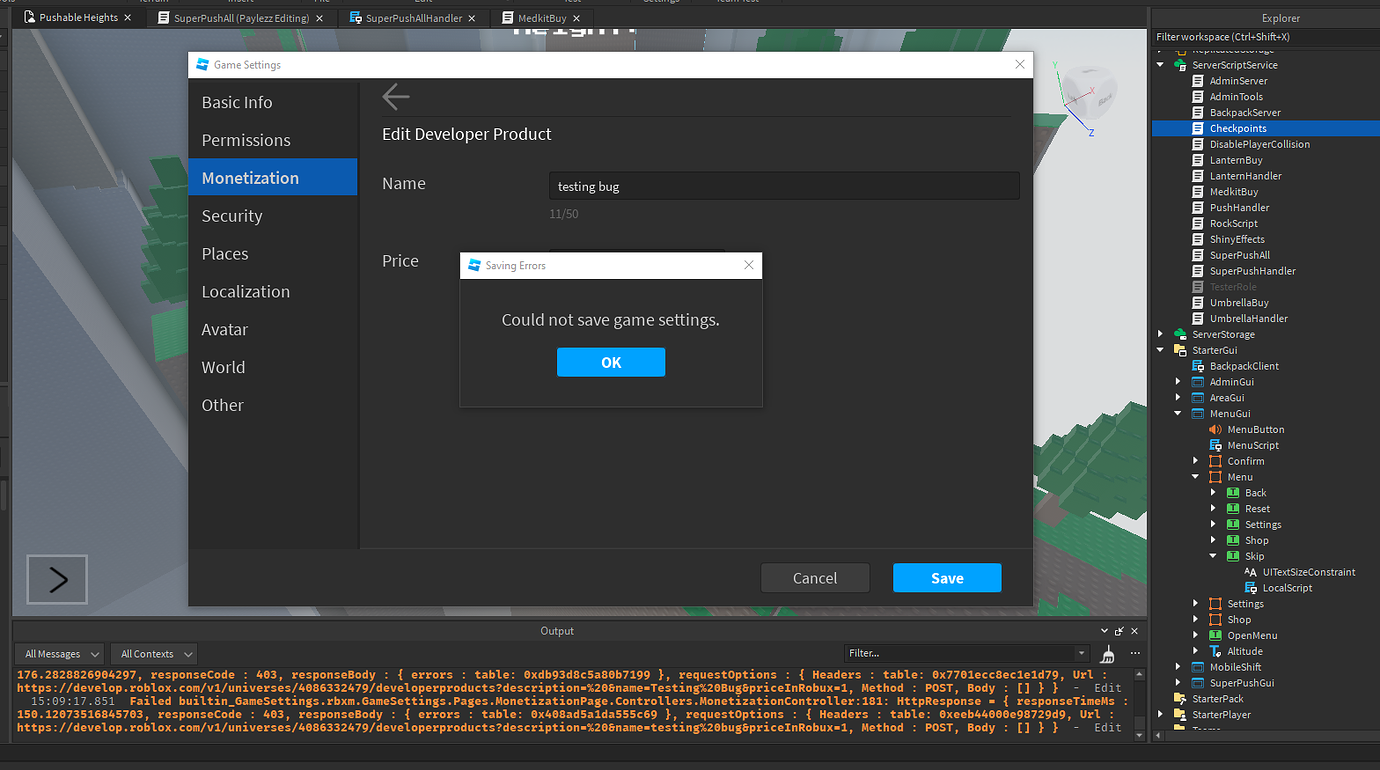
Task: Open the Basic Info settings page
Action: coord(273,103)
